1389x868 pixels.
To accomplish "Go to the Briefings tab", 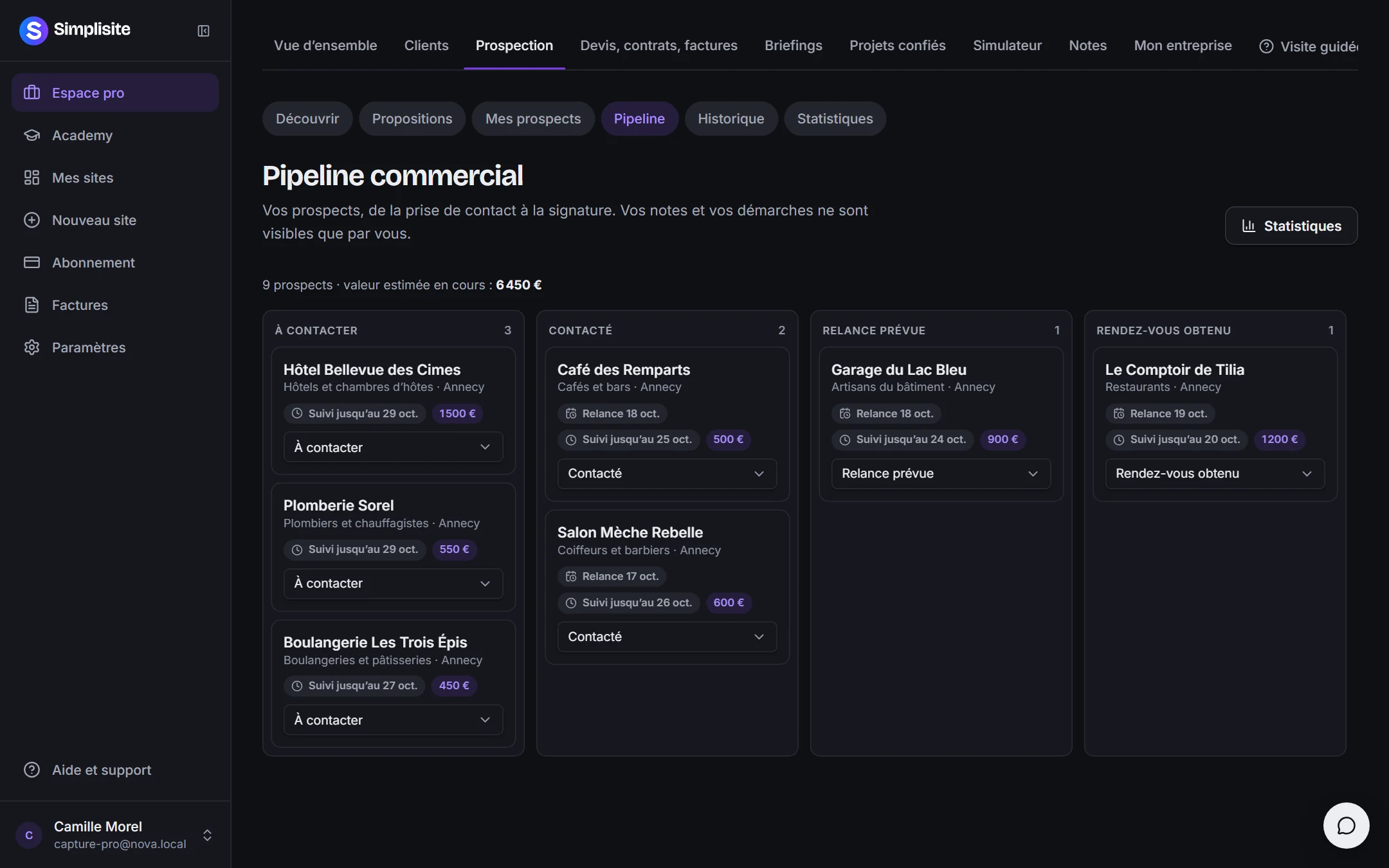I will coord(793,46).
